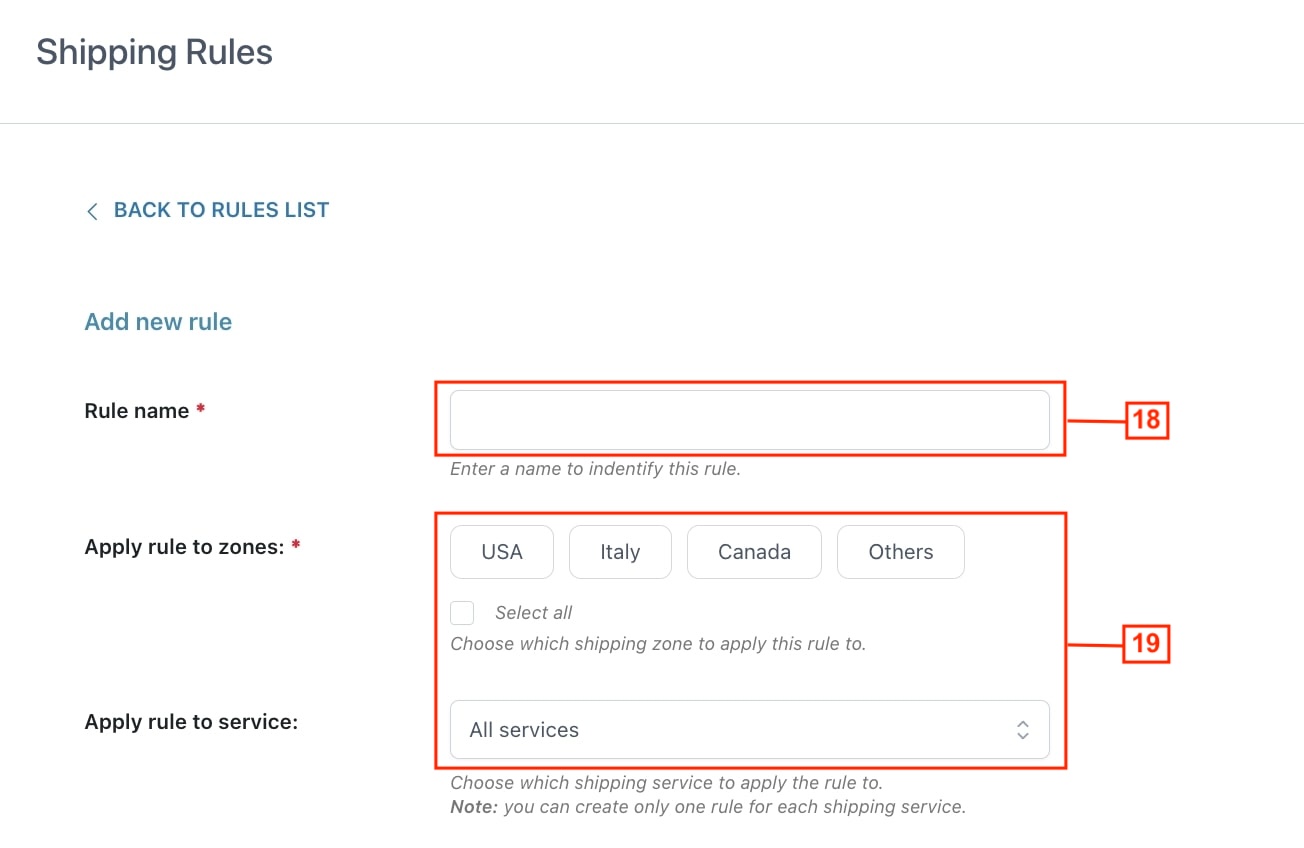Click the Select all label text
Viewport: 1304px width, 848px height.
pyautogui.click(x=534, y=613)
